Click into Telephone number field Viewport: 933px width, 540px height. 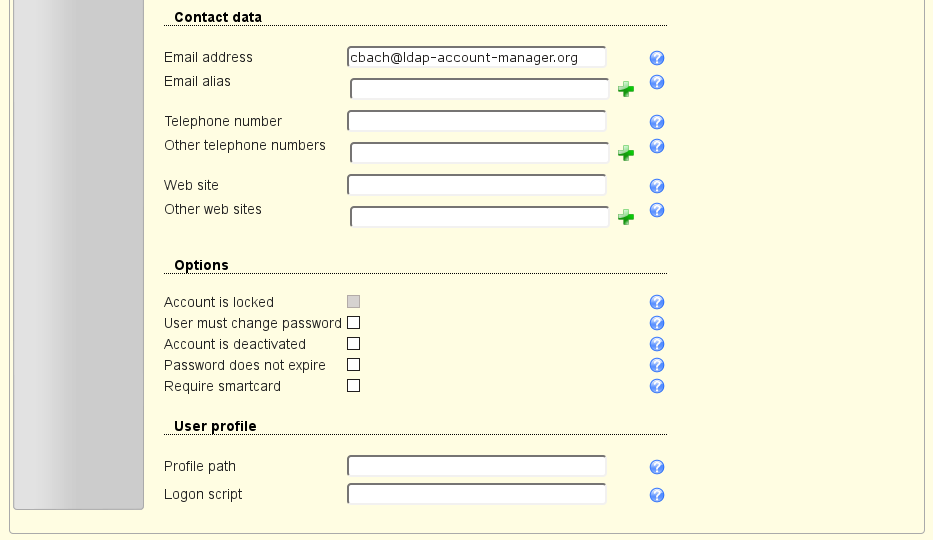click(x=477, y=122)
